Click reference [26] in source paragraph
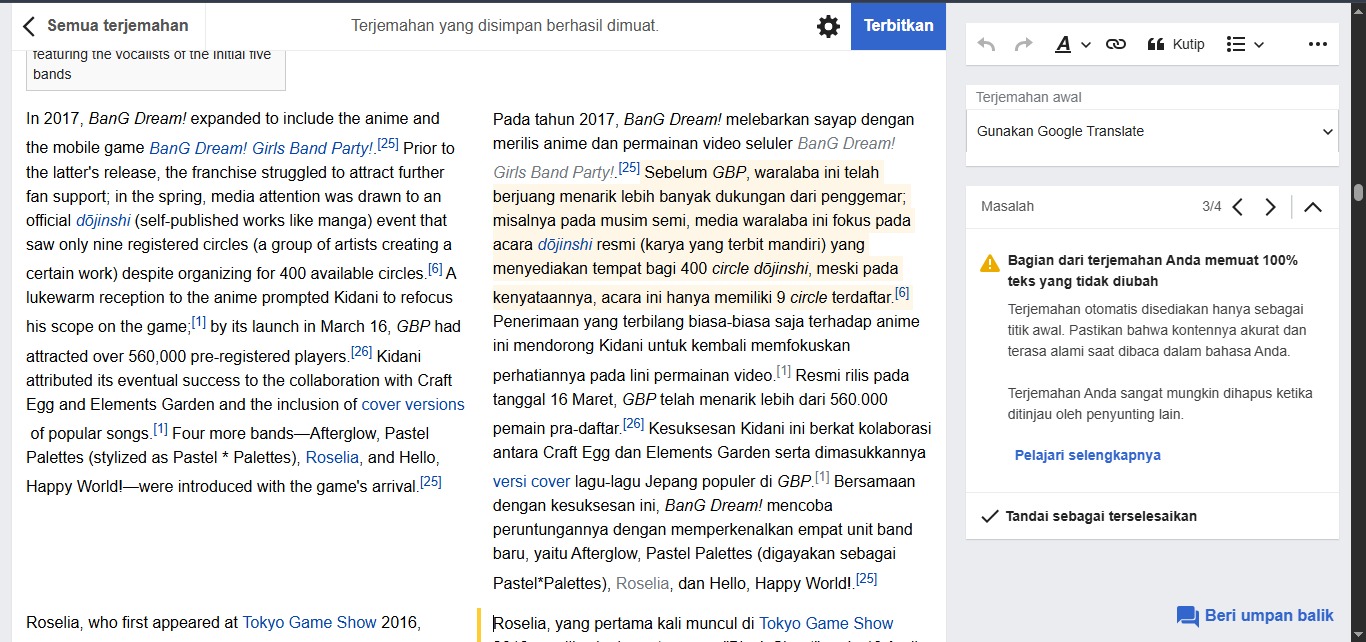The height and width of the screenshot is (642, 1366). [x=362, y=351]
